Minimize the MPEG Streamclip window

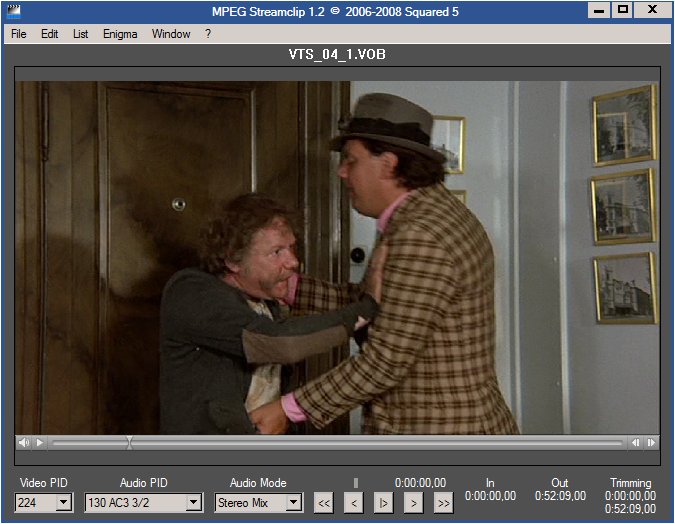(599, 10)
